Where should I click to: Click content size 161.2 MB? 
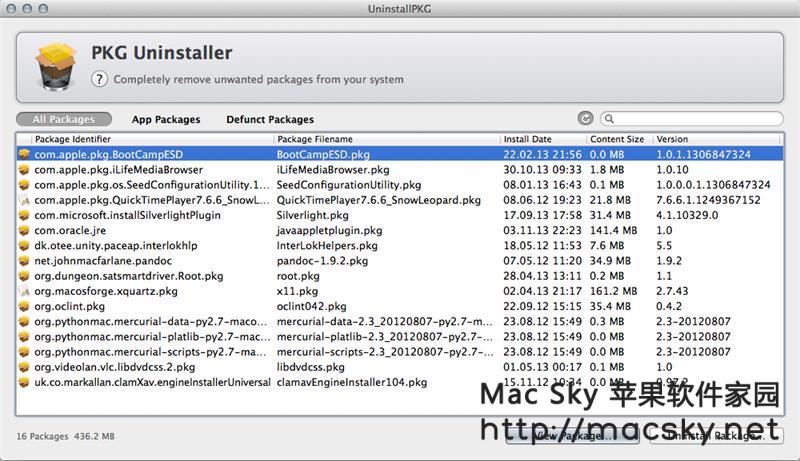coord(613,291)
